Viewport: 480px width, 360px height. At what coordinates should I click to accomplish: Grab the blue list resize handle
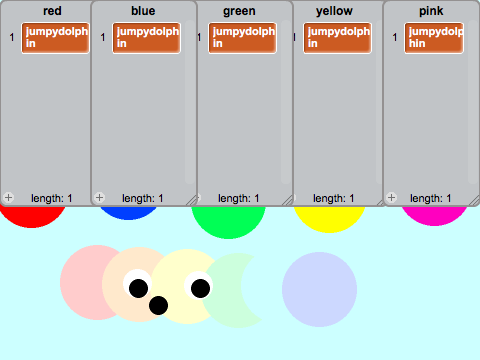192,200
